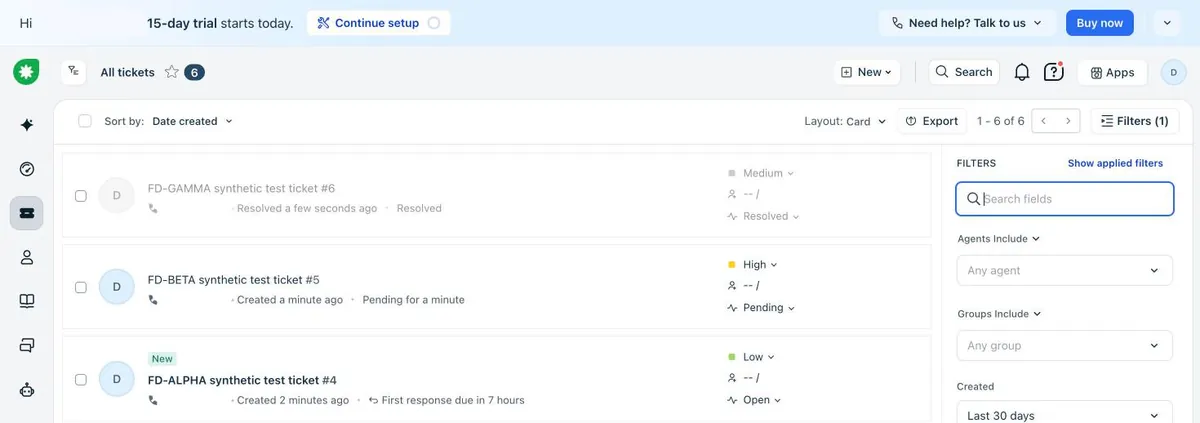Go to previous page of tickets

[1044, 121]
